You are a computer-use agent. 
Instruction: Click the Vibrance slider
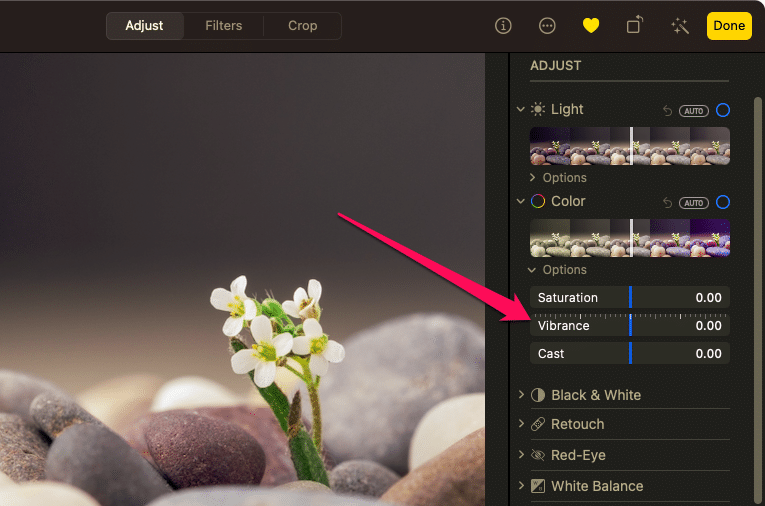tap(629, 326)
